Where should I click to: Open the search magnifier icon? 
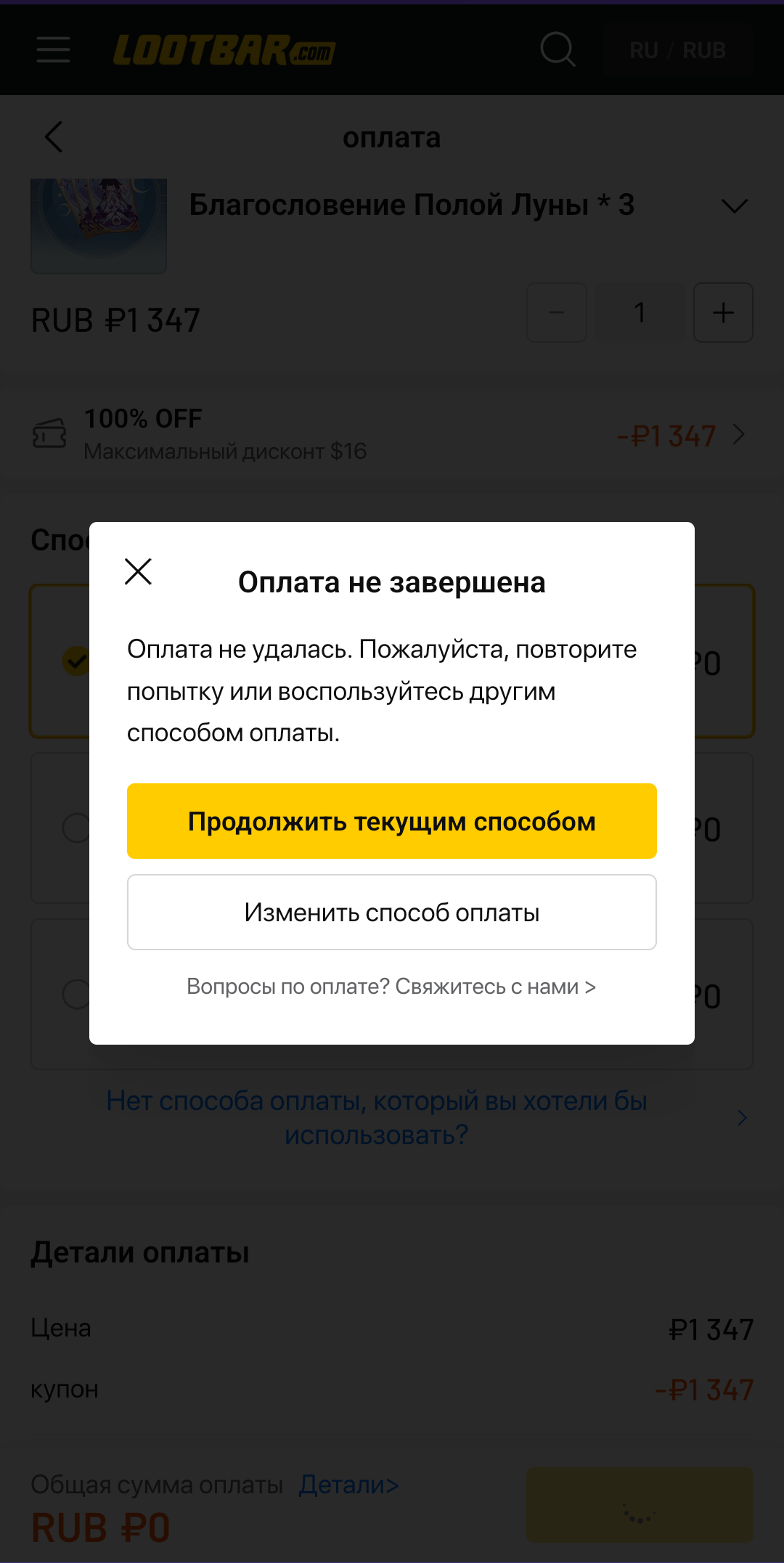click(558, 49)
